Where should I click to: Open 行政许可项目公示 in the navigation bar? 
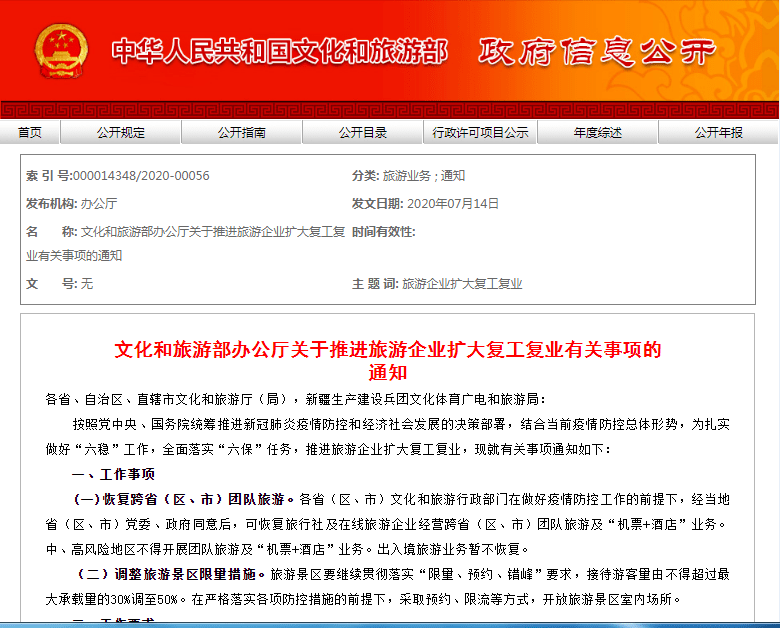(480, 132)
